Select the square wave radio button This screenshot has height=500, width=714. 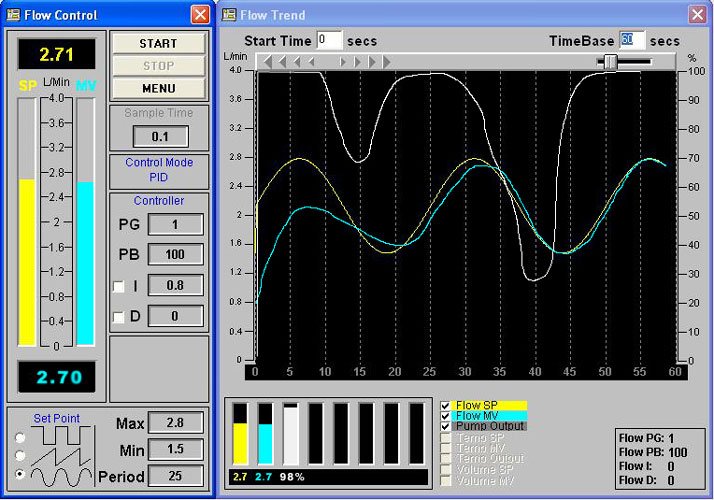[x=20, y=437]
